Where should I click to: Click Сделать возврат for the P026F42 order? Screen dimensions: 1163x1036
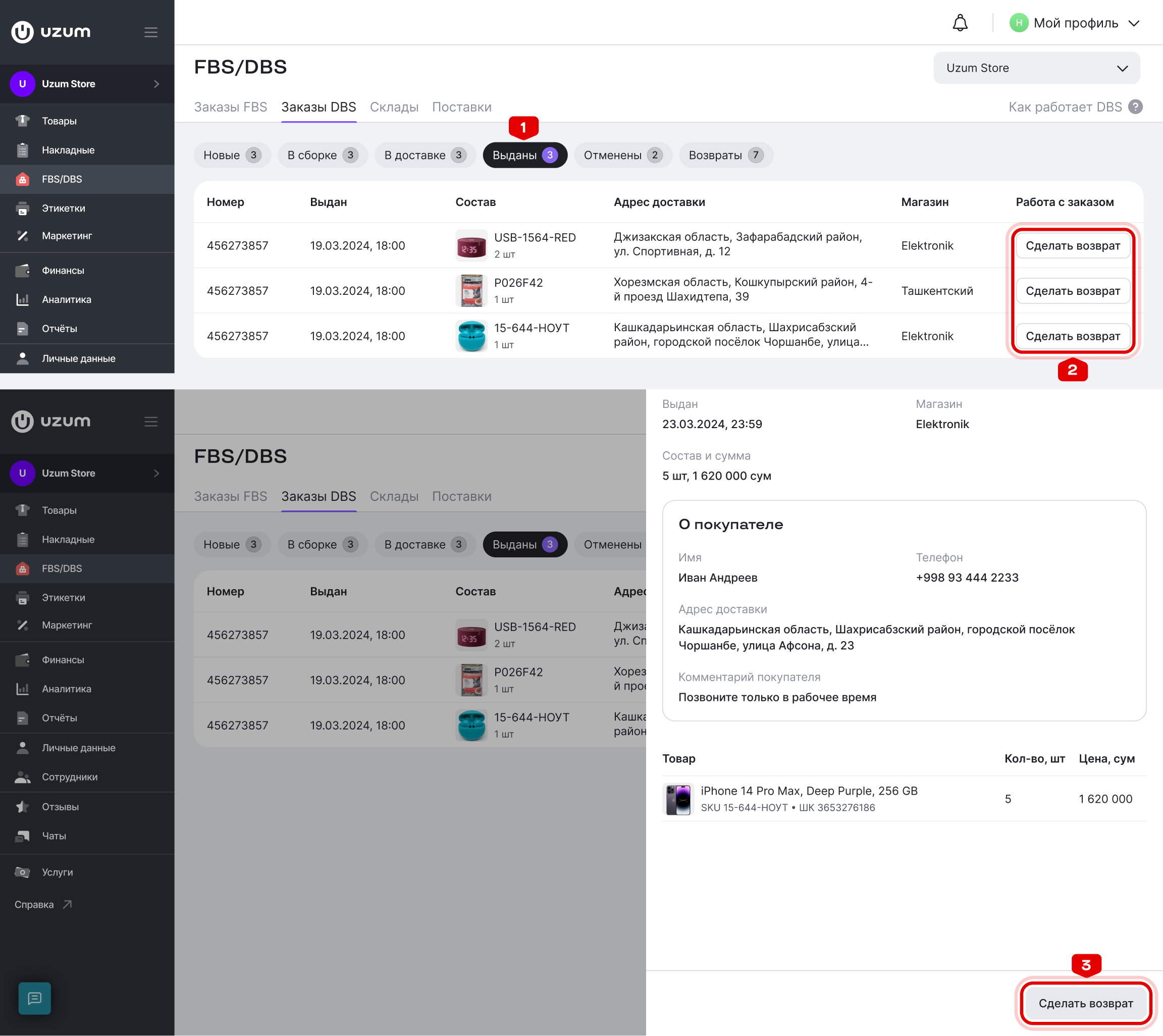pyautogui.click(x=1073, y=291)
